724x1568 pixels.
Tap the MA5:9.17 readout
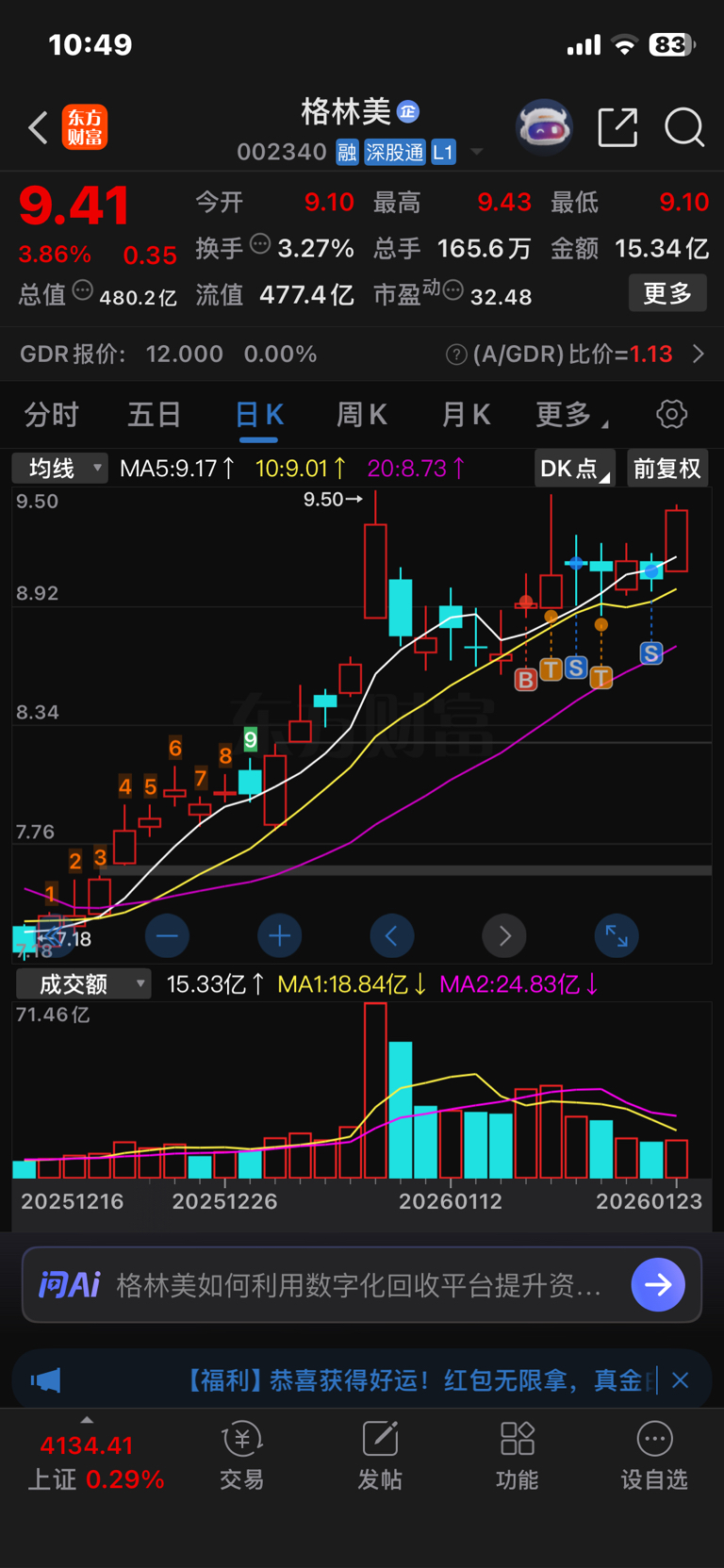(x=176, y=468)
